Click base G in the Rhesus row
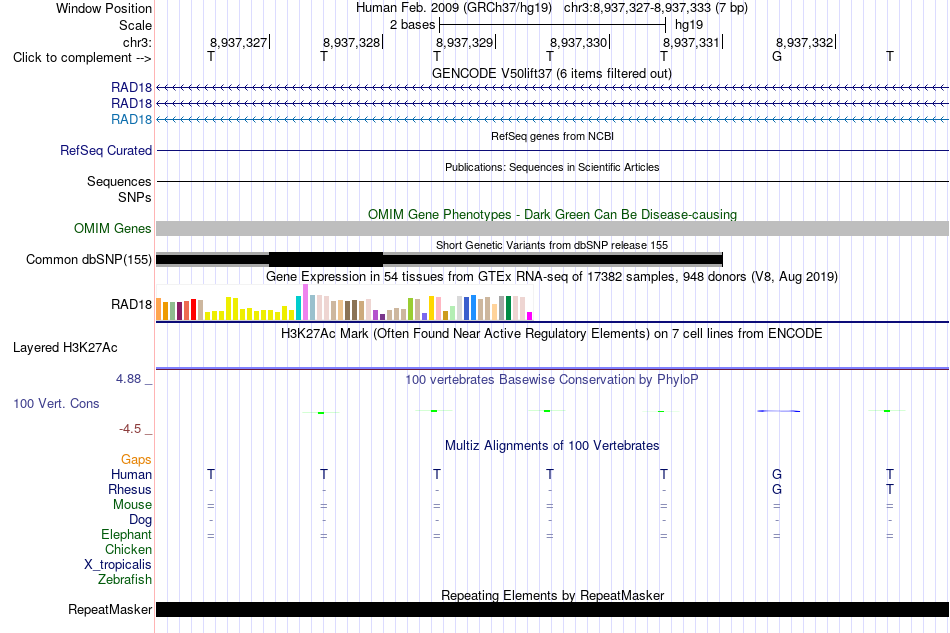 pyautogui.click(x=777, y=489)
